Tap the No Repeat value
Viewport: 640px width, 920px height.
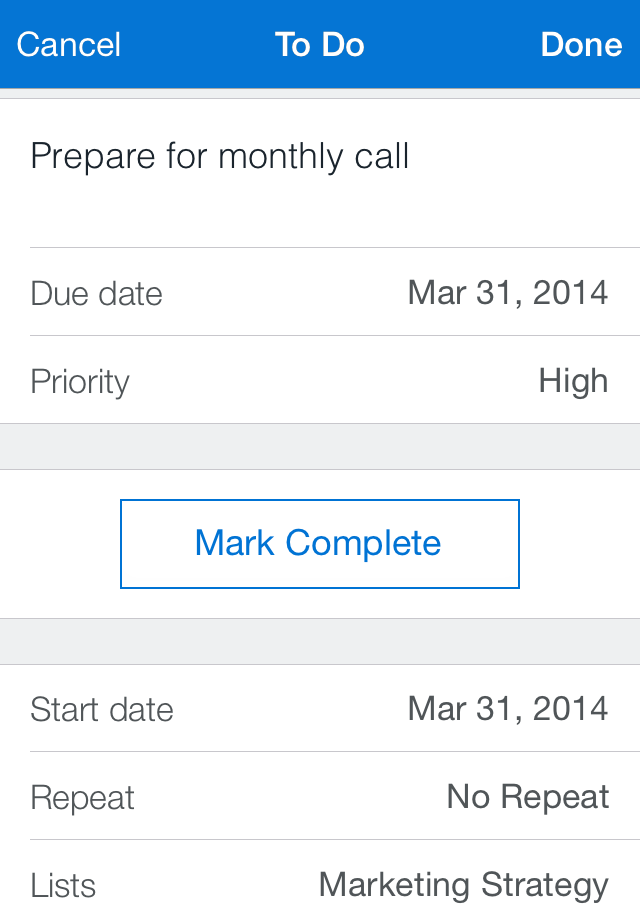pos(527,797)
